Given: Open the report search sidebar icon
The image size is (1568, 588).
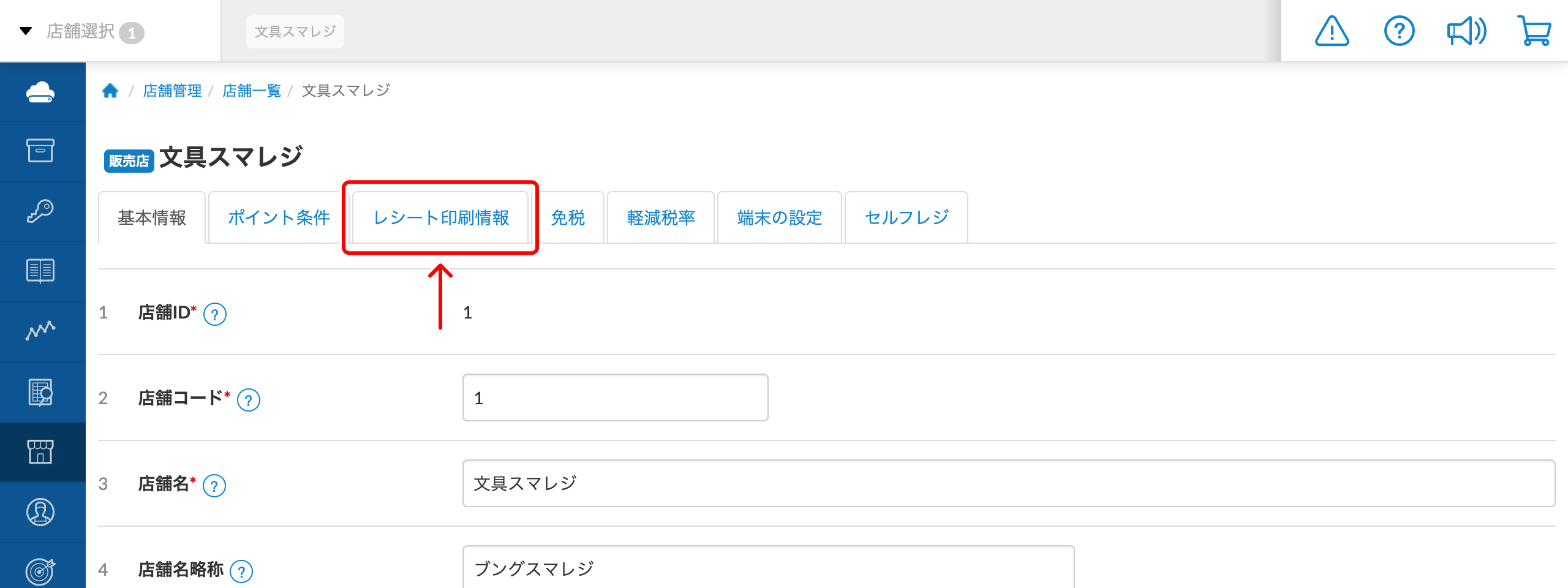Looking at the screenshot, I should tap(40, 392).
